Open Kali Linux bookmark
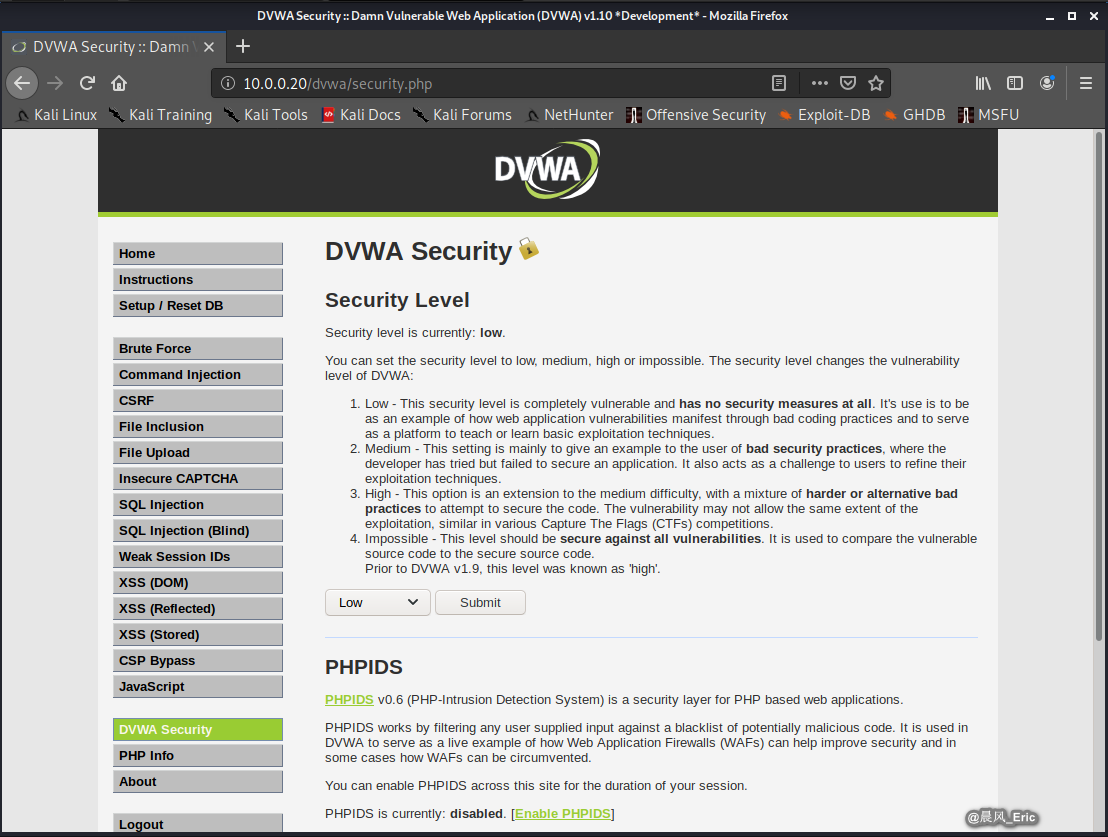Image resolution: width=1108 pixels, height=837 pixels. (x=57, y=115)
